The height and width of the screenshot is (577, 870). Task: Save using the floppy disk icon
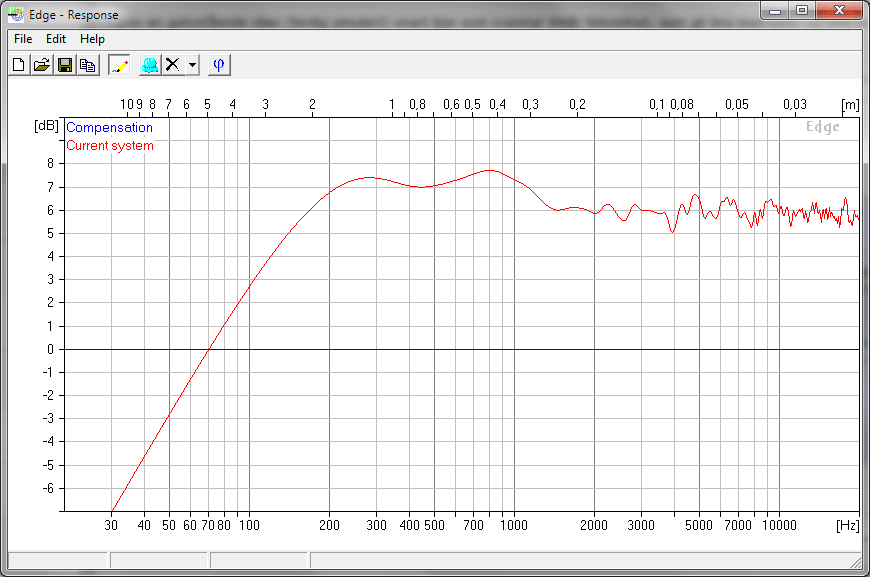coord(65,65)
